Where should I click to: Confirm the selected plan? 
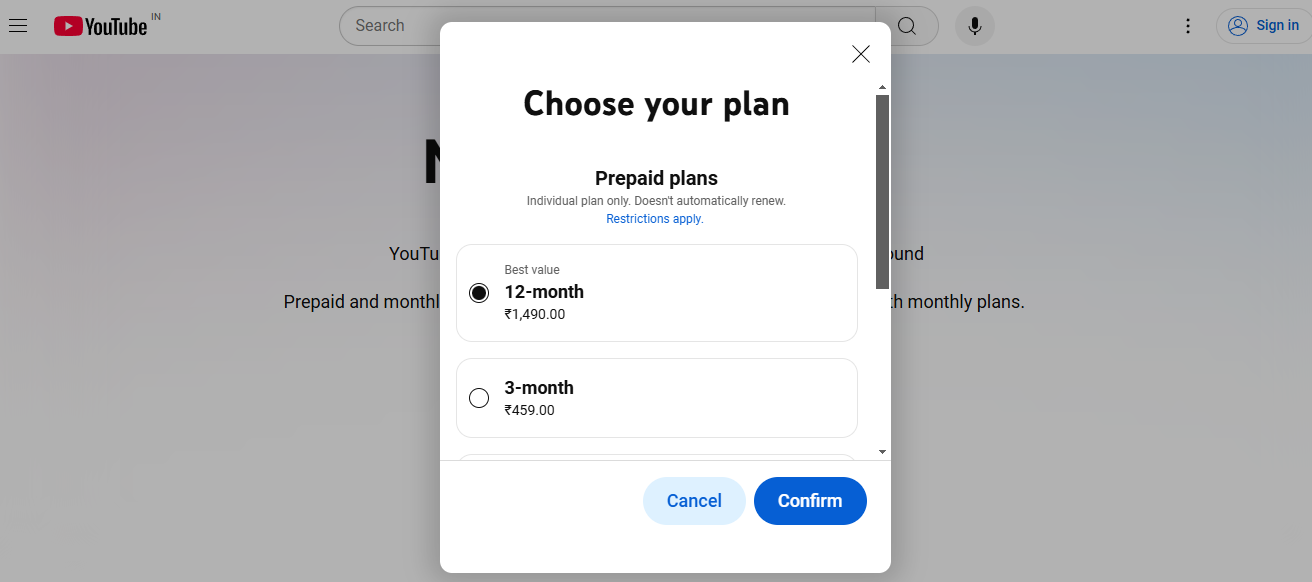pos(810,501)
